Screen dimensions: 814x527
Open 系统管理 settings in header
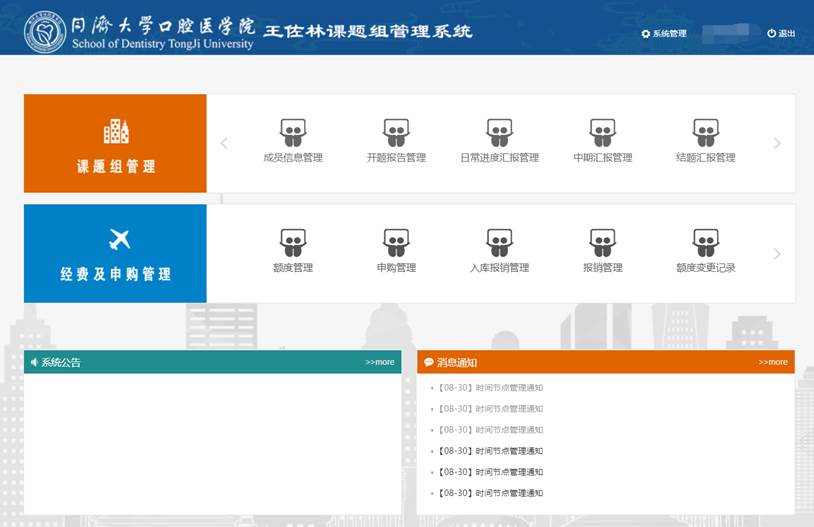[664, 34]
